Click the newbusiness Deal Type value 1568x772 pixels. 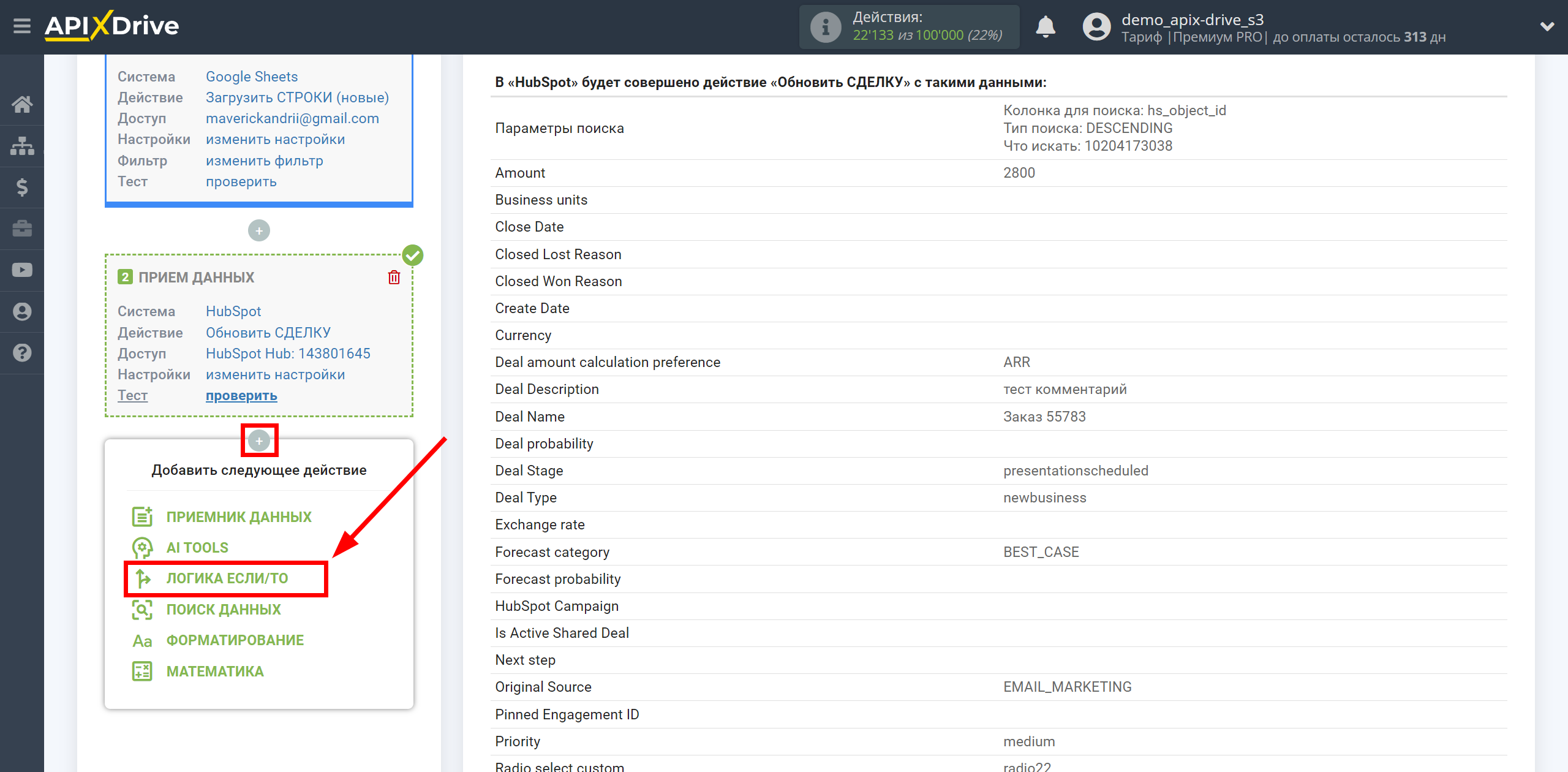(x=1045, y=498)
